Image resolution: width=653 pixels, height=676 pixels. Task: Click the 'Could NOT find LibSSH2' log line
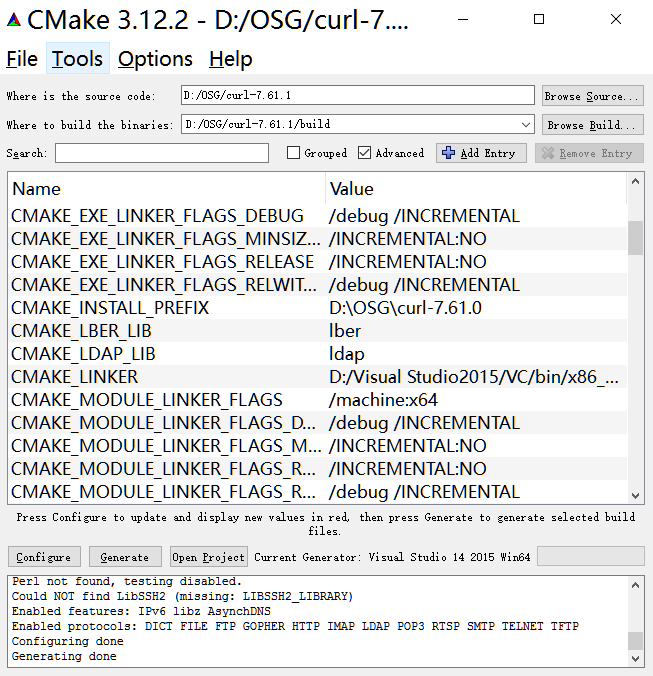coord(182,596)
